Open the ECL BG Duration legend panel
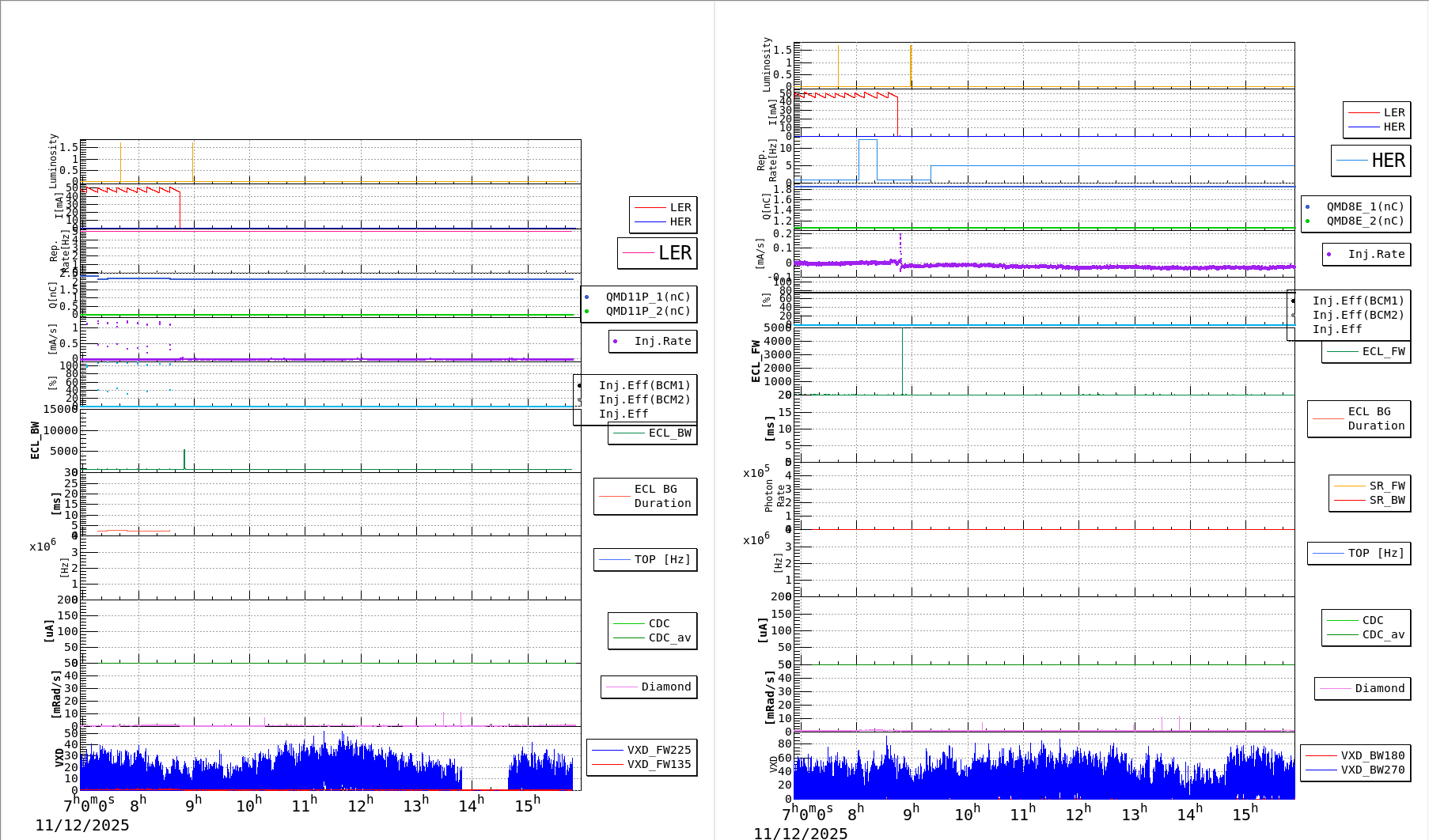Screen dimensions: 1429x840 tap(645, 496)
